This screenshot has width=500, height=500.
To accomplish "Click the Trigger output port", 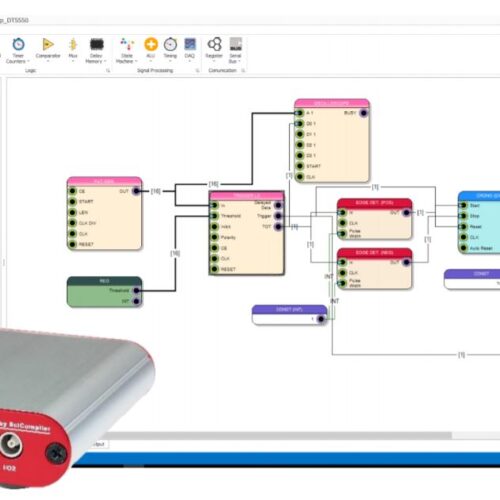I will (278, 216).
